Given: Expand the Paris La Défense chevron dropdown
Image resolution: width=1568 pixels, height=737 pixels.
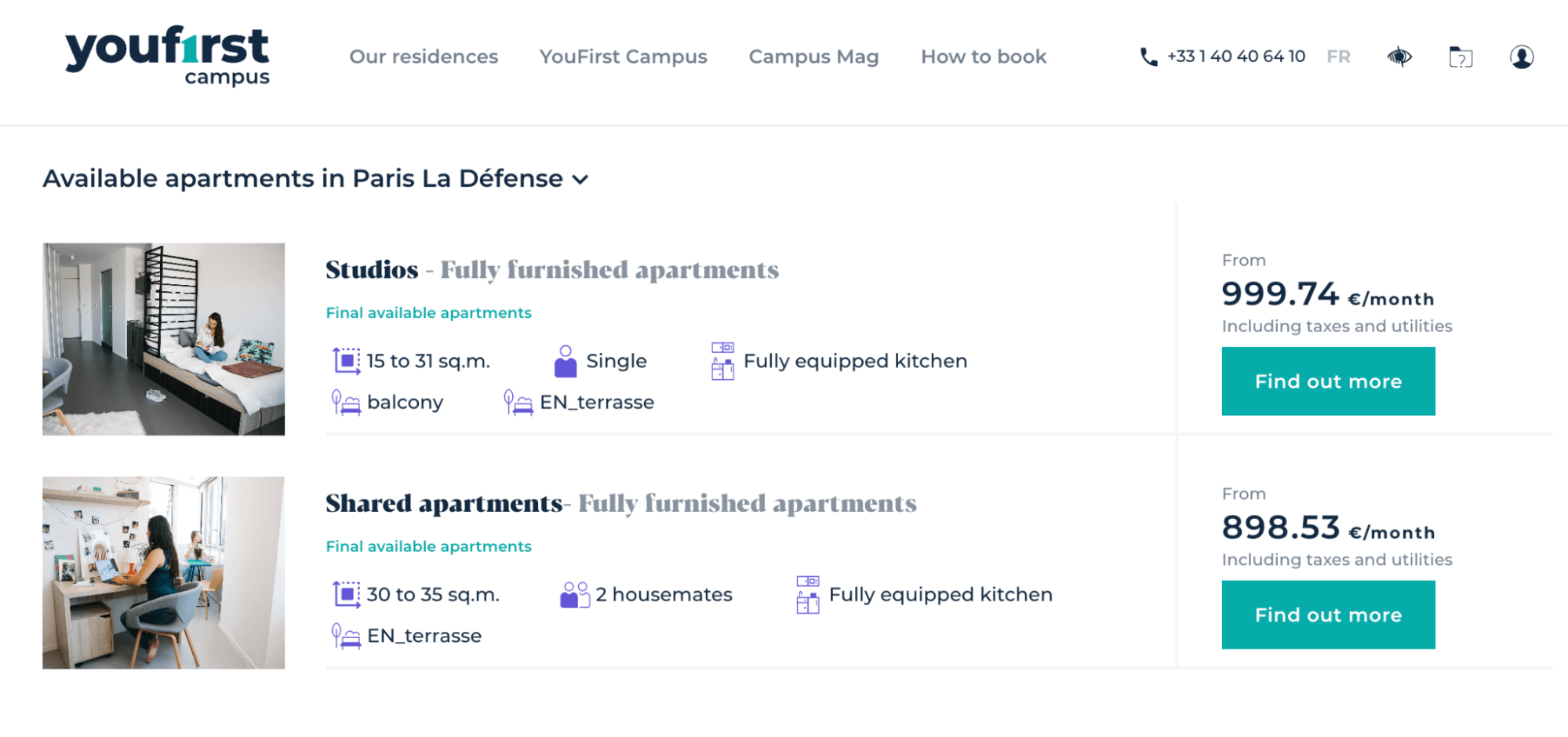Looking at the screenshot, I should point(580,180).
